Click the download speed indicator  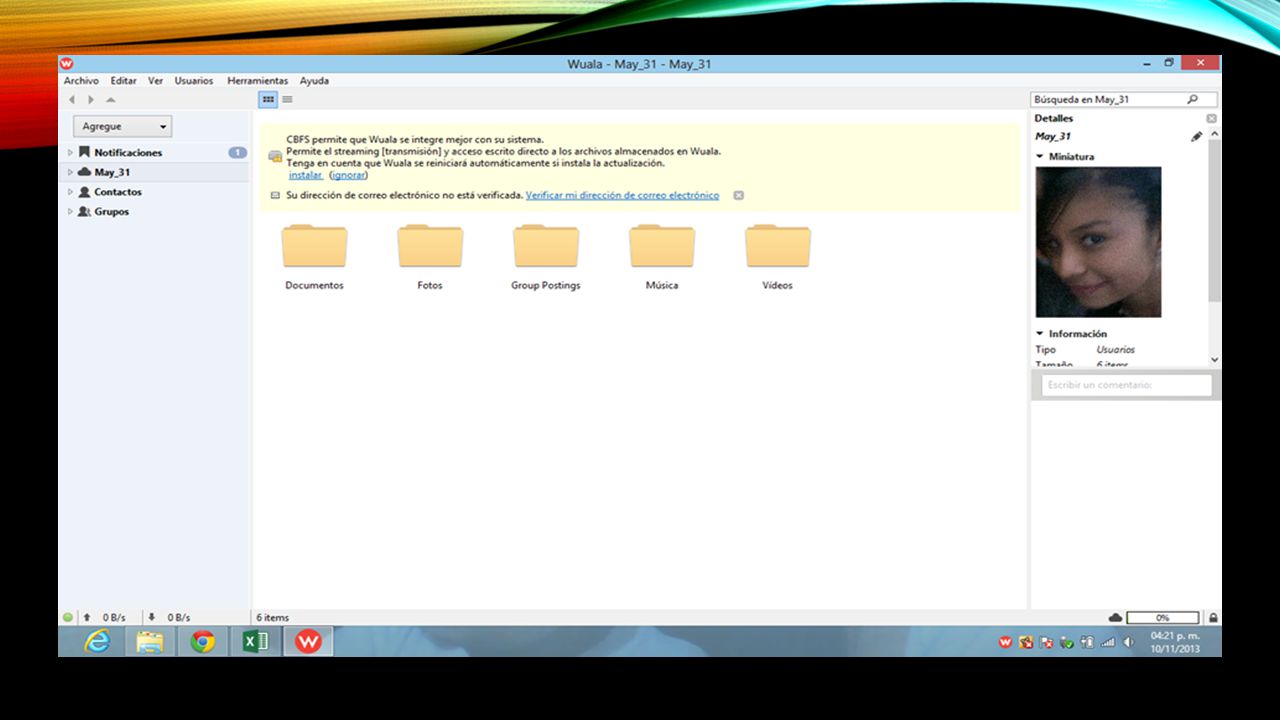[168, 618]
